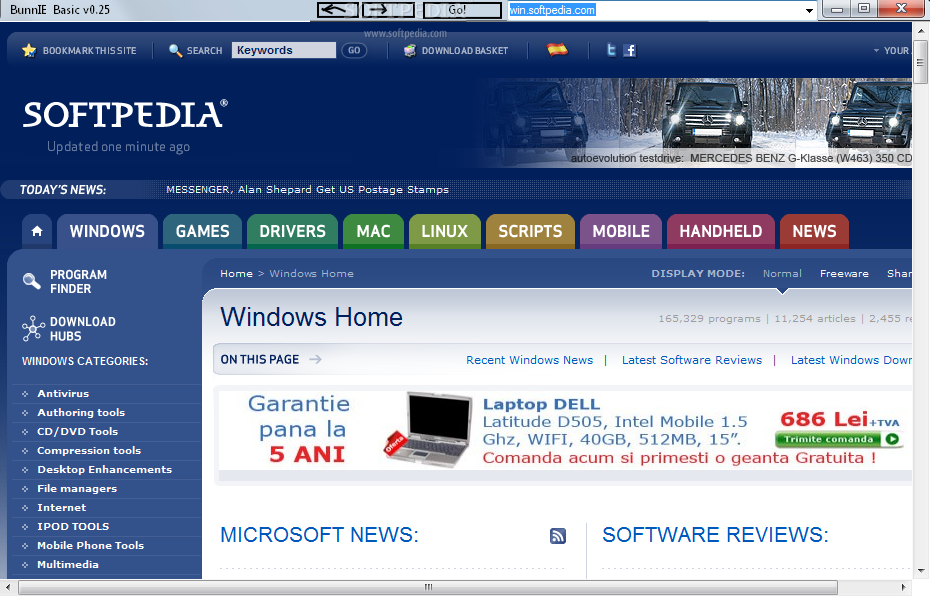
Task: Click the home icon tab
Action: coord(37,231)
